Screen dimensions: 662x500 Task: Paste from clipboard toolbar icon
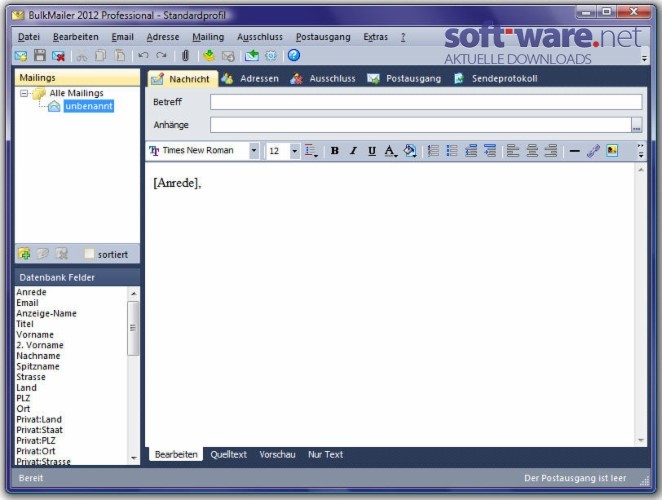(120, 55)
